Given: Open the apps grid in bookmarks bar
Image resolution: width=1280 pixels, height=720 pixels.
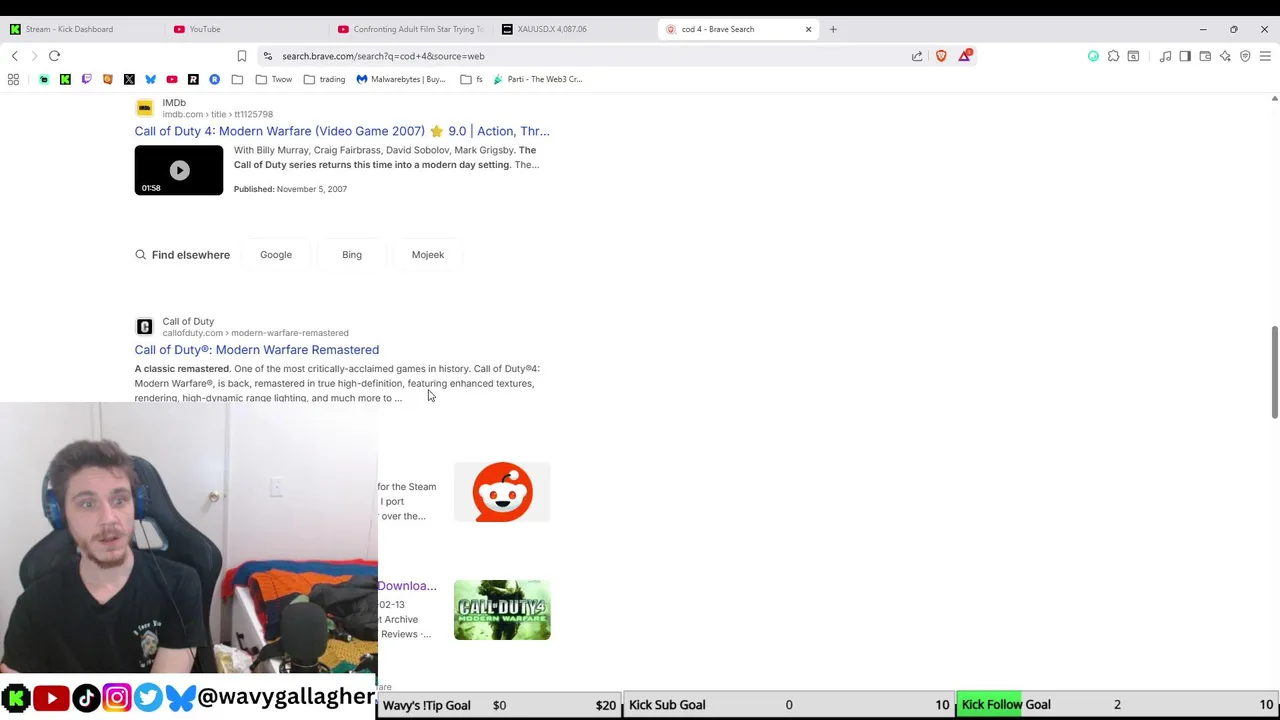Looking at the screenshot, I should point(14,79).
